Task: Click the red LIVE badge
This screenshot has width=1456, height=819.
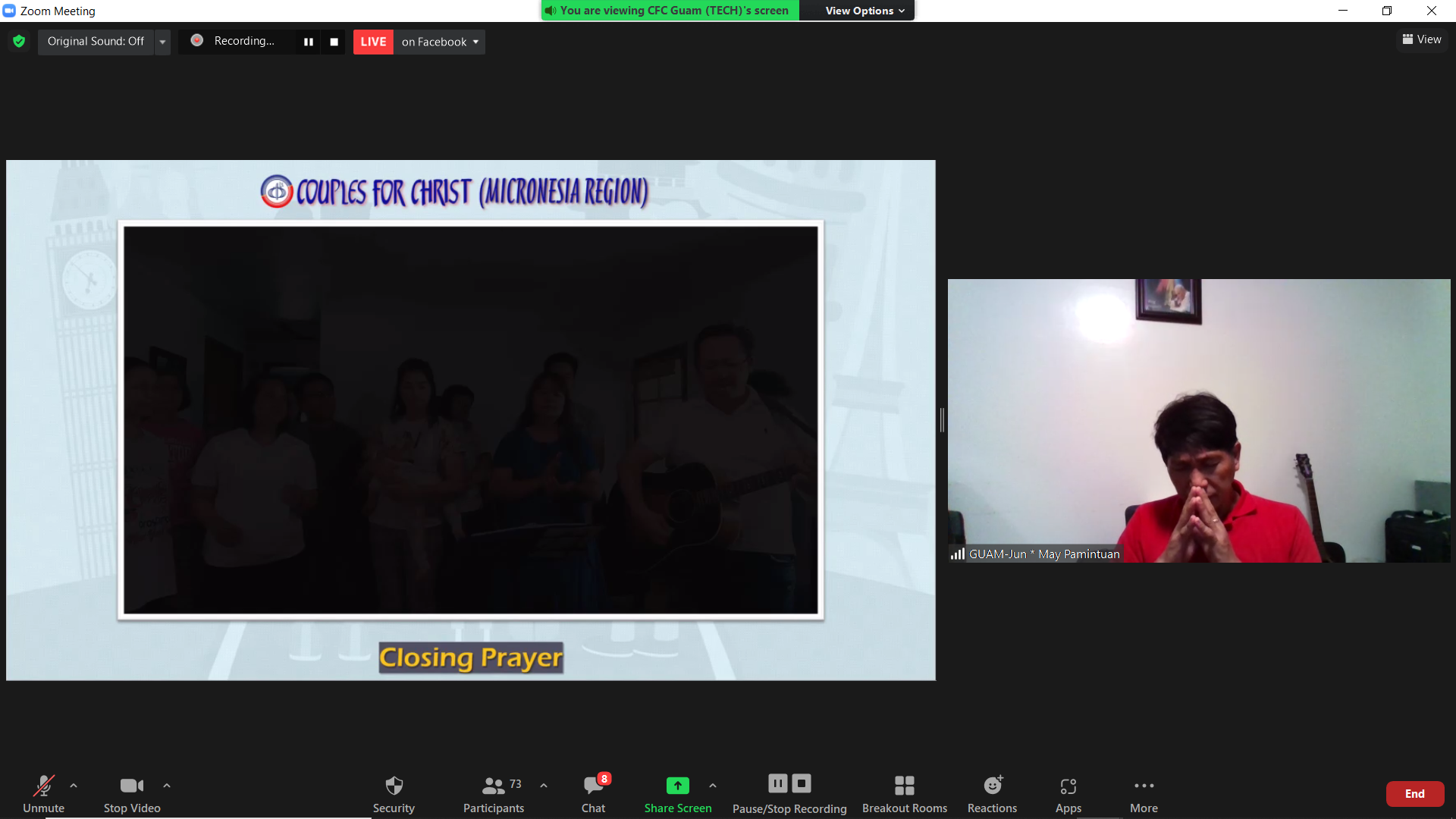Action: (373, 42)
